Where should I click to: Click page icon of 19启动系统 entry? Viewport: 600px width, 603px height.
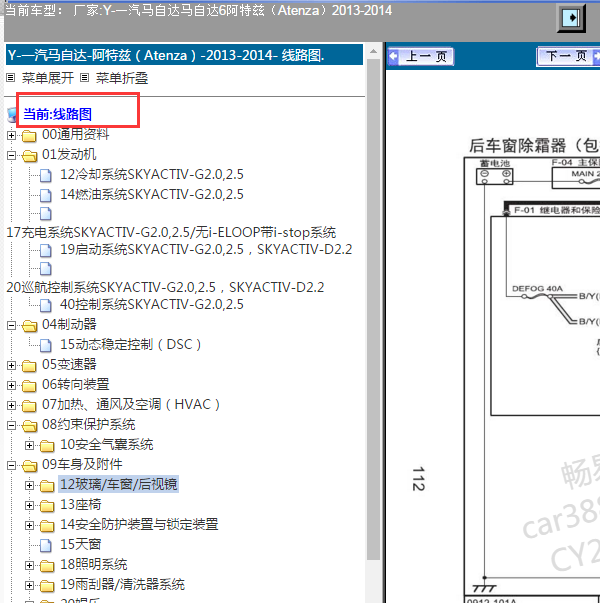pyautogui.click(x=46, y=251)
